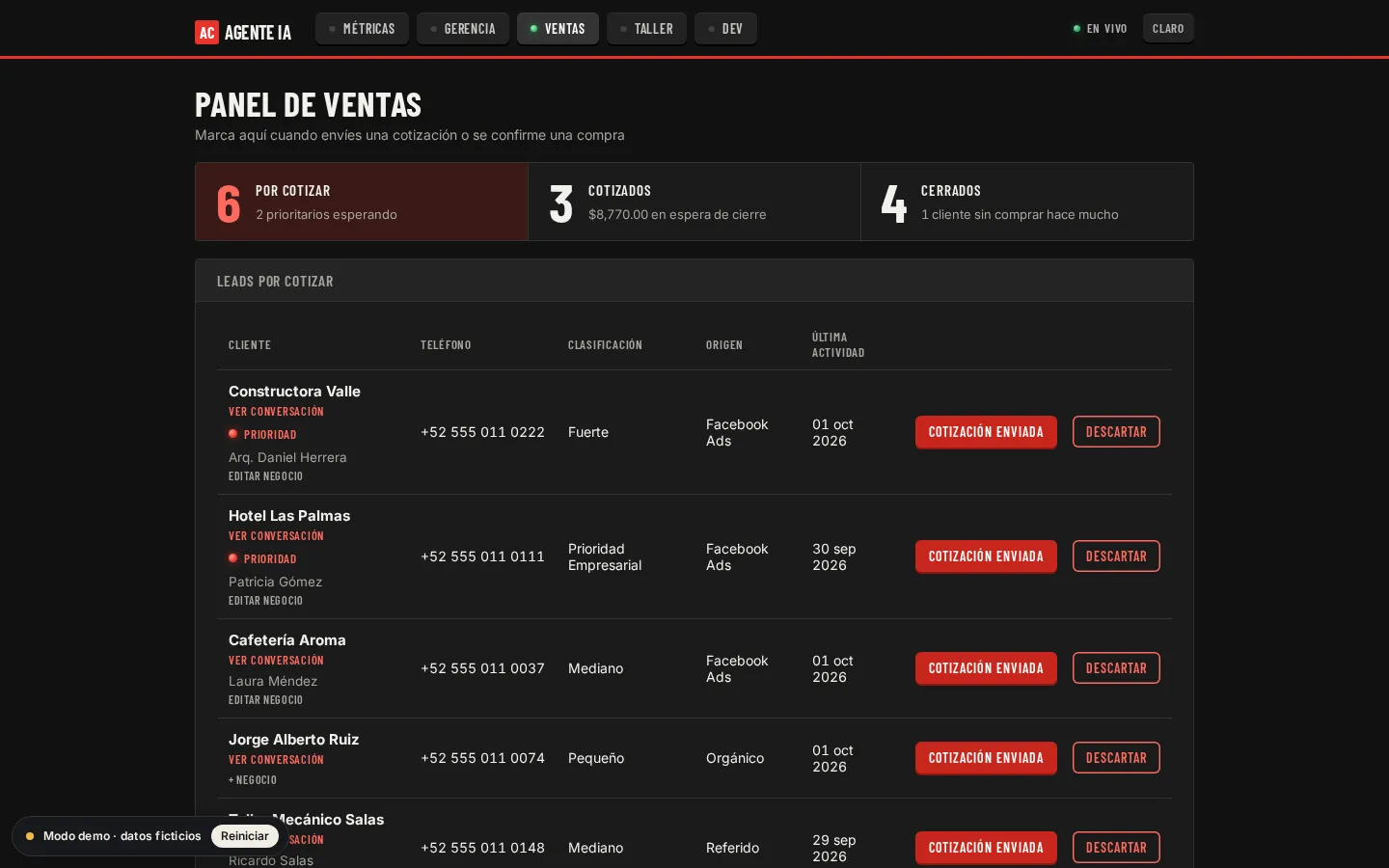Click Editar Negocio under Arq. Daniel Herrera
This screenshot has height=868, width=1389.
265,476
